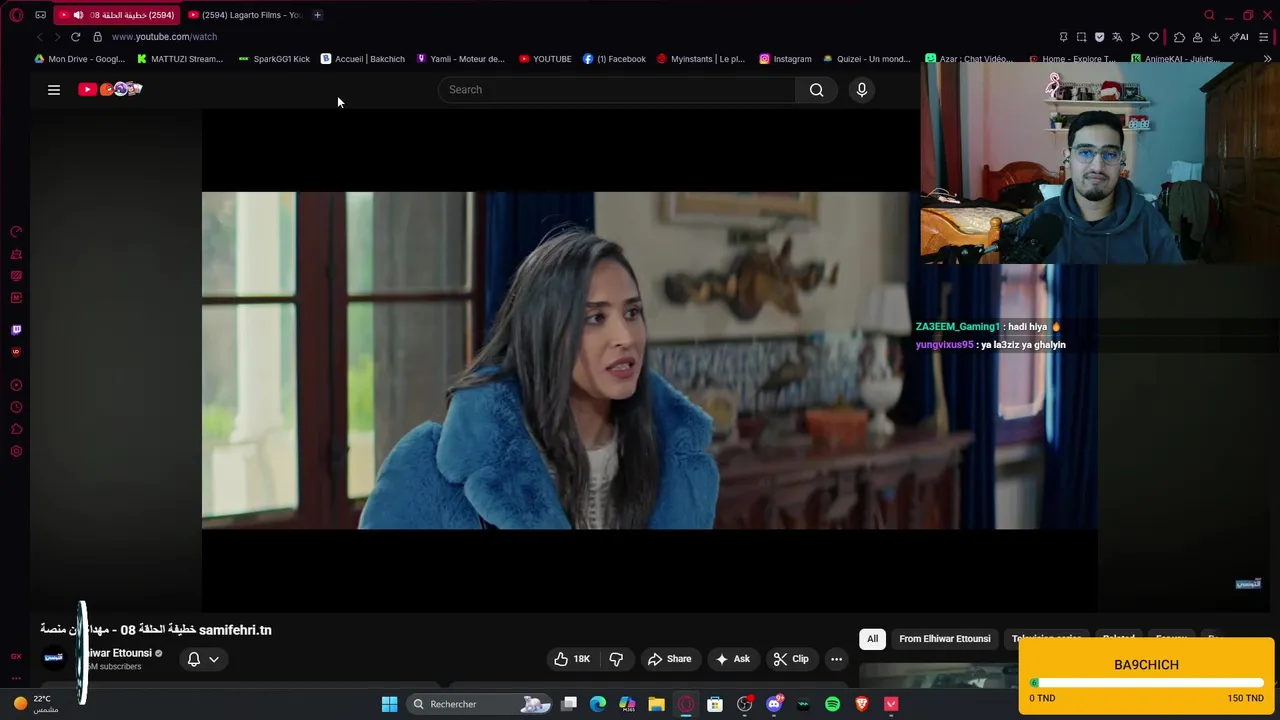Mute the playing YouTube tab via speaker icon
The image size is (1280, 720).
pyautogui.click(x=78, y=15)
